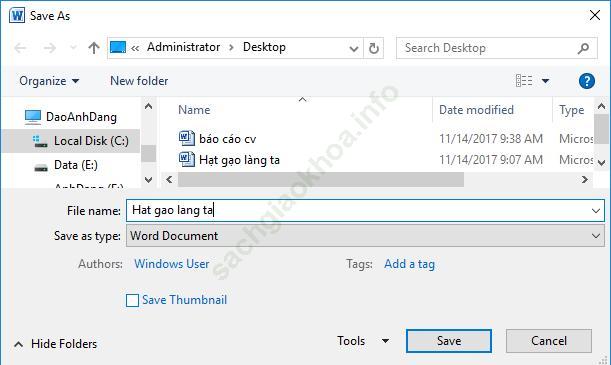The image size is (611, 365).
Task: Open the blue Help question mark
Action: (586, 81)
